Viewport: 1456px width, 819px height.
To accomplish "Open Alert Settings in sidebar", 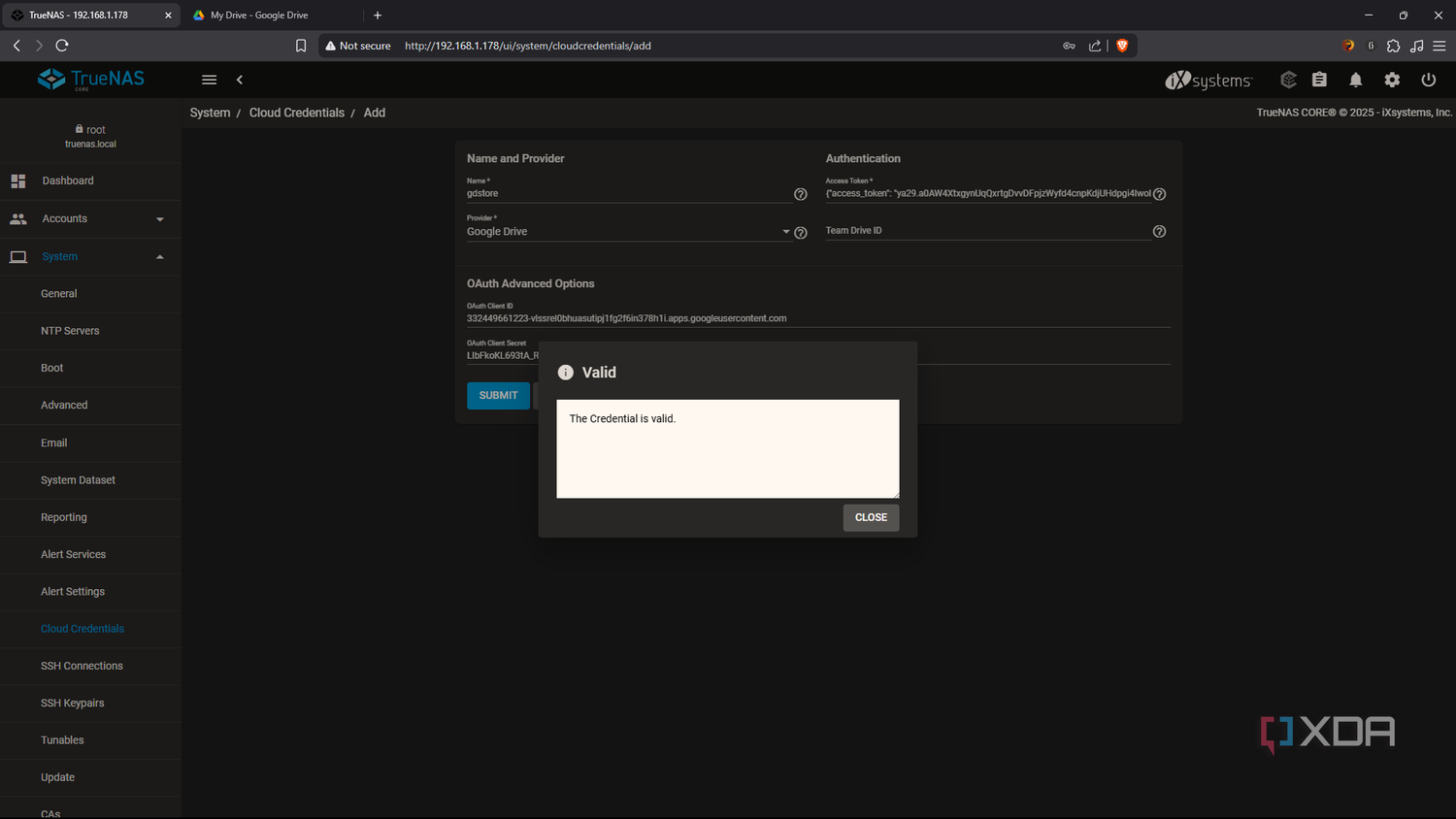I will click(73, 592).
